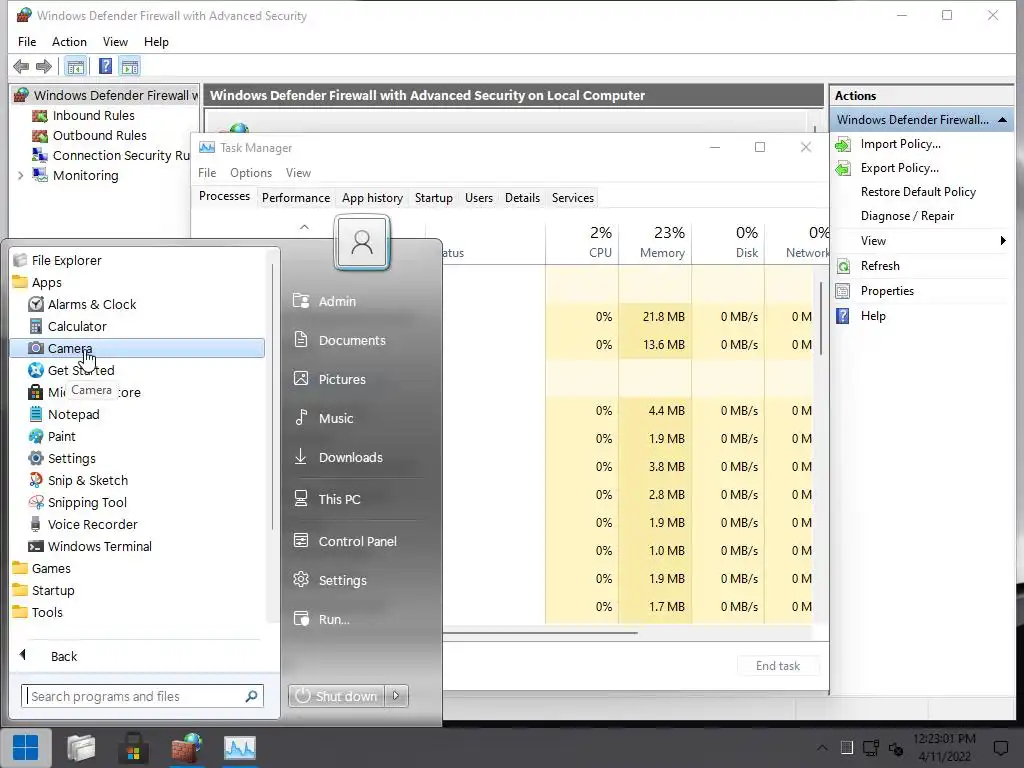Open Properties in the Actions pane

tap(887, 291)
